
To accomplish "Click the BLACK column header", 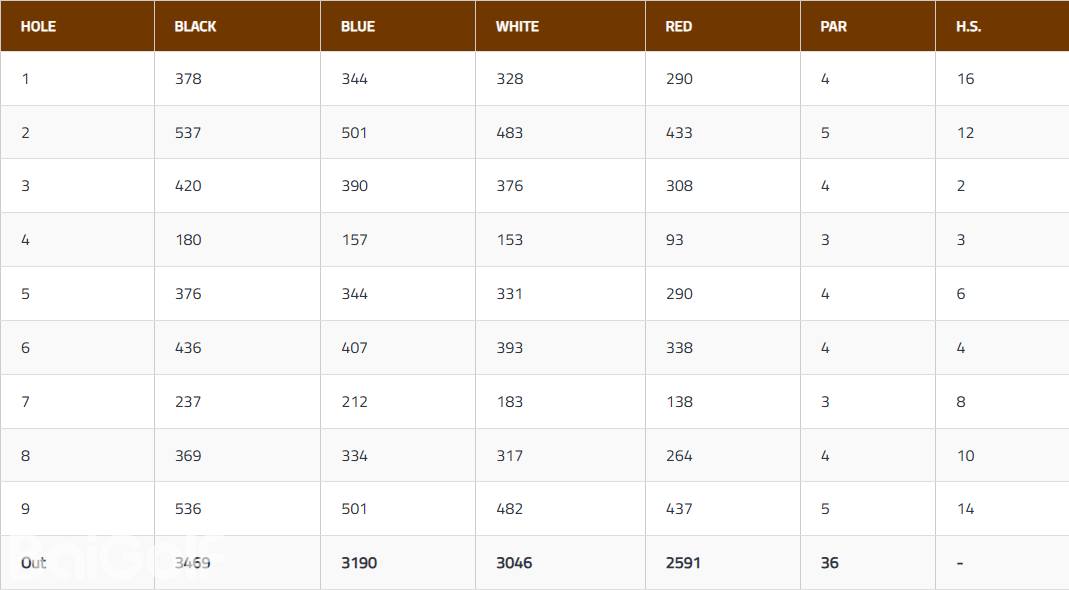I will (195, 26).
